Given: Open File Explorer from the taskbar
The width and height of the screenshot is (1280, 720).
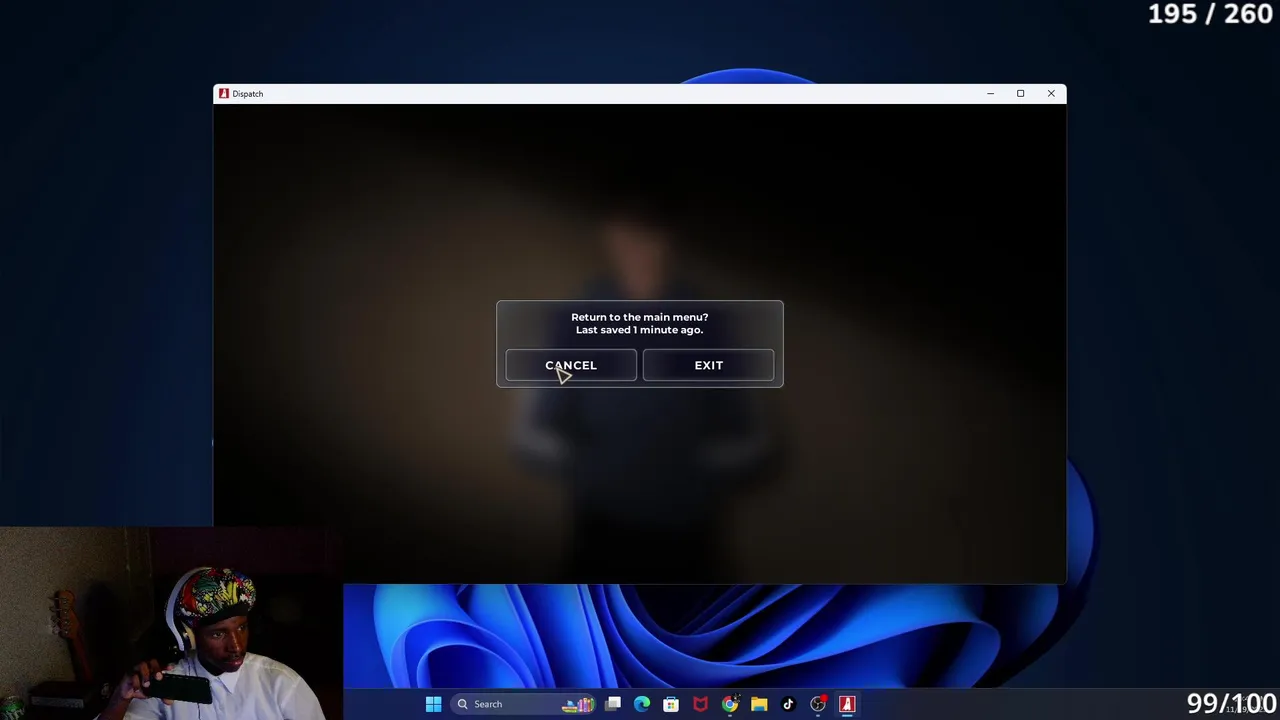Looking at the screenshot, I should click(759, 704).
